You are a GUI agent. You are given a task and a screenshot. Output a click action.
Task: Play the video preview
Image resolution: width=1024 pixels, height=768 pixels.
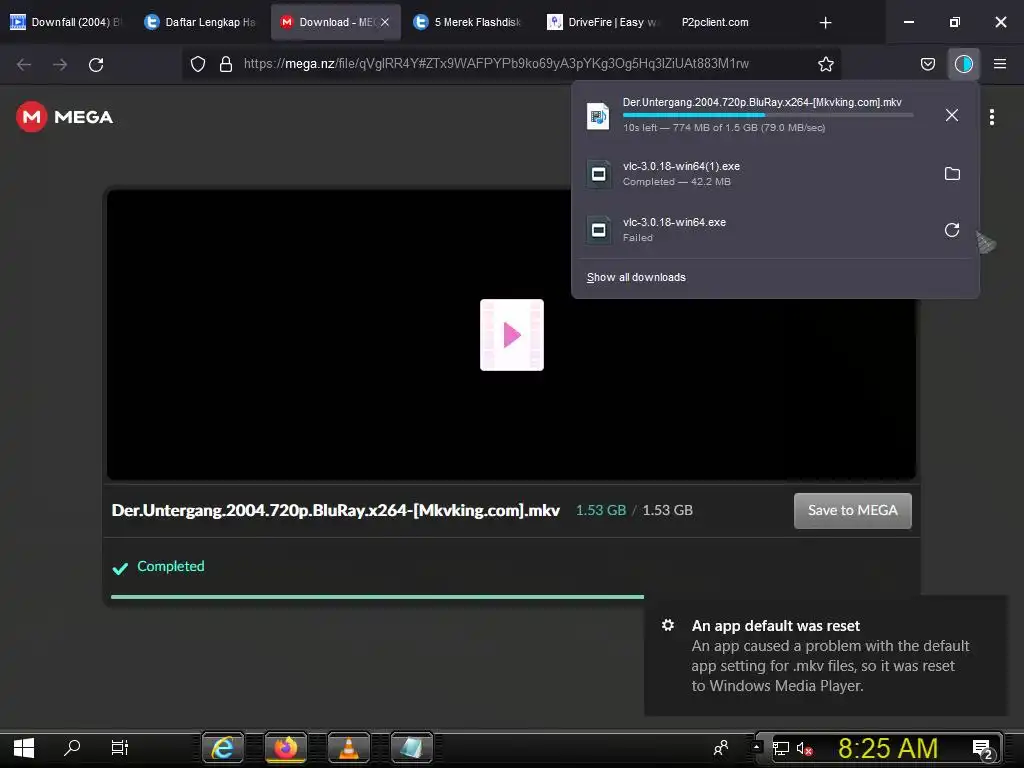click(x=511, y=335)
